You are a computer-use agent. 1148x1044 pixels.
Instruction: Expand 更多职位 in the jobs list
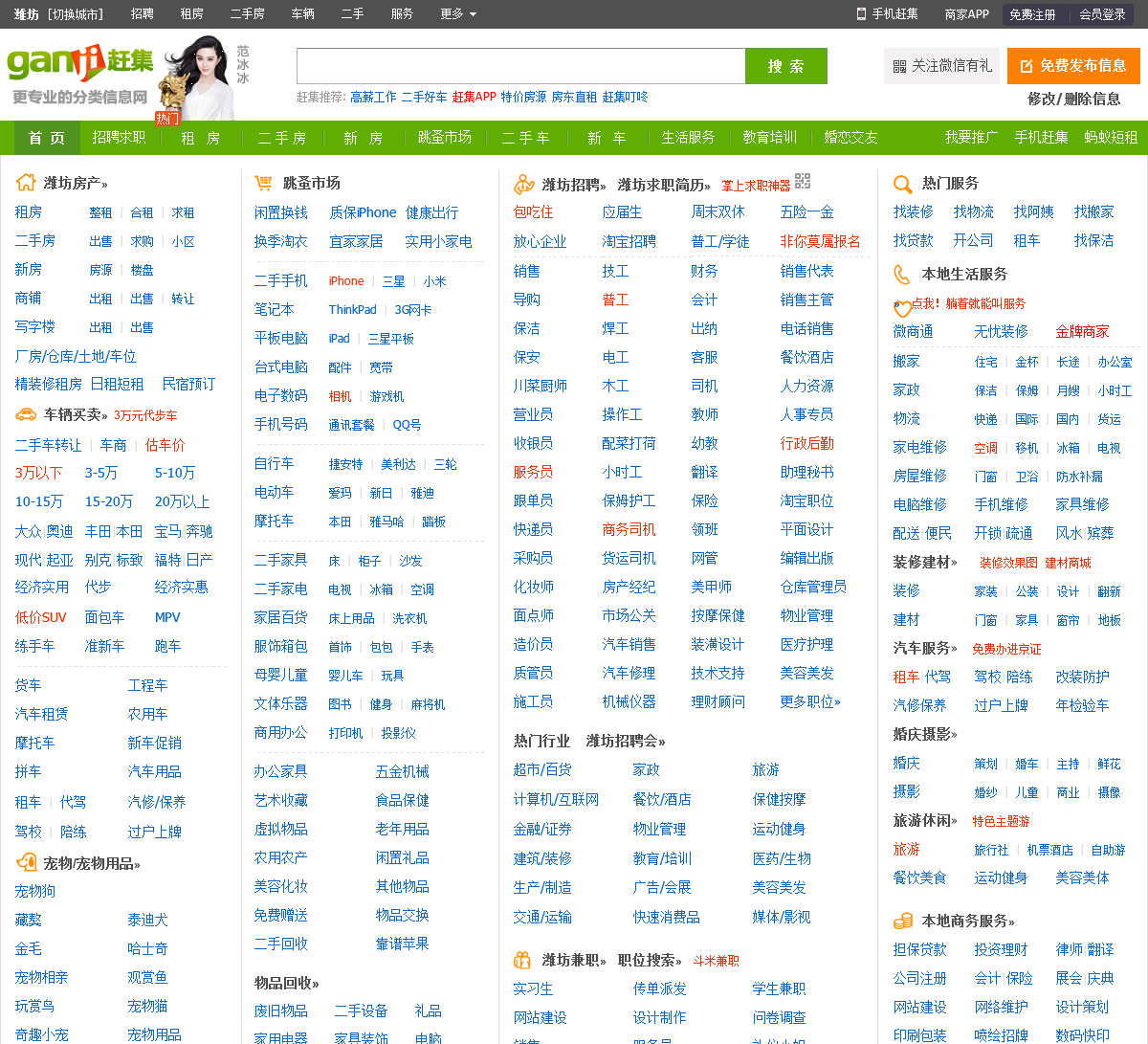tap(810, 701)
